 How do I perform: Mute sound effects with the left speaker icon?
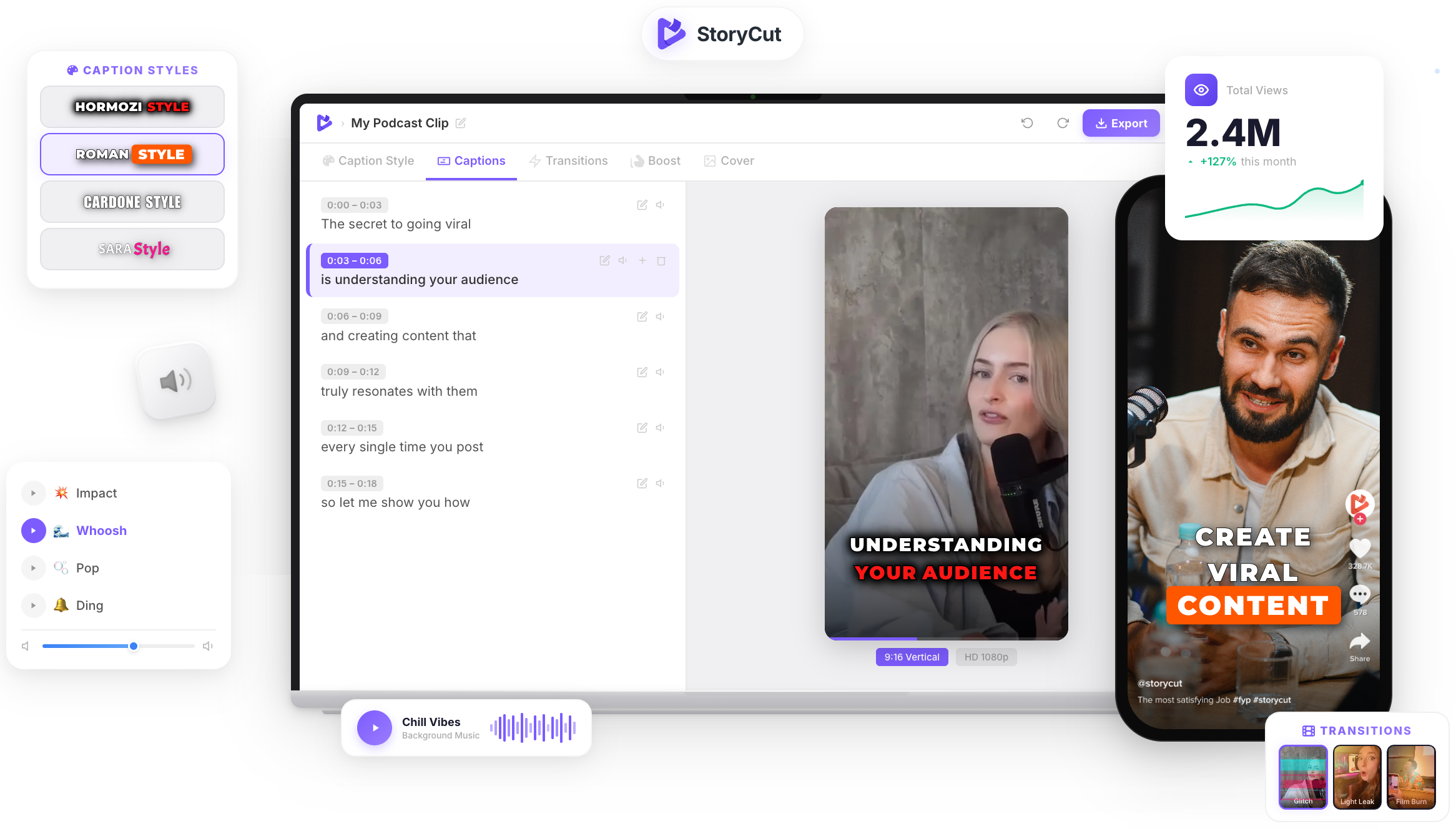(x=25, y=645)
